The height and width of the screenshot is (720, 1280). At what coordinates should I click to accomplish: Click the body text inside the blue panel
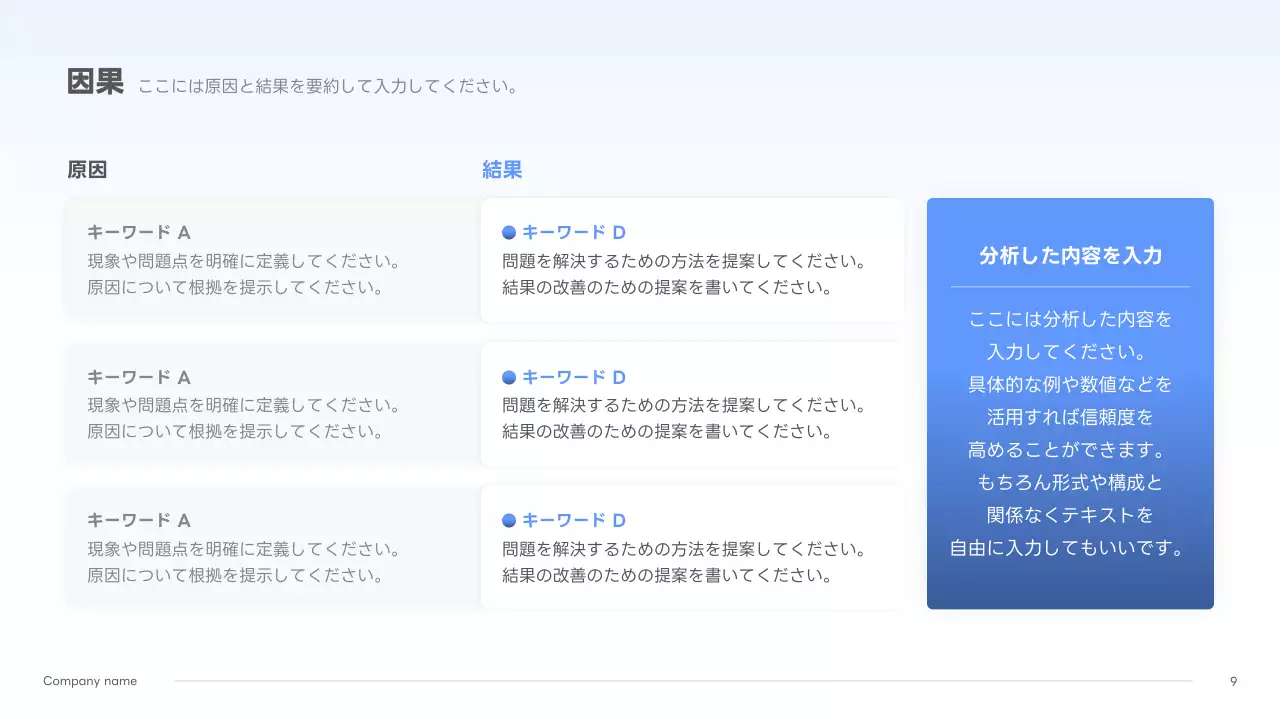(x=1070, y=432)
